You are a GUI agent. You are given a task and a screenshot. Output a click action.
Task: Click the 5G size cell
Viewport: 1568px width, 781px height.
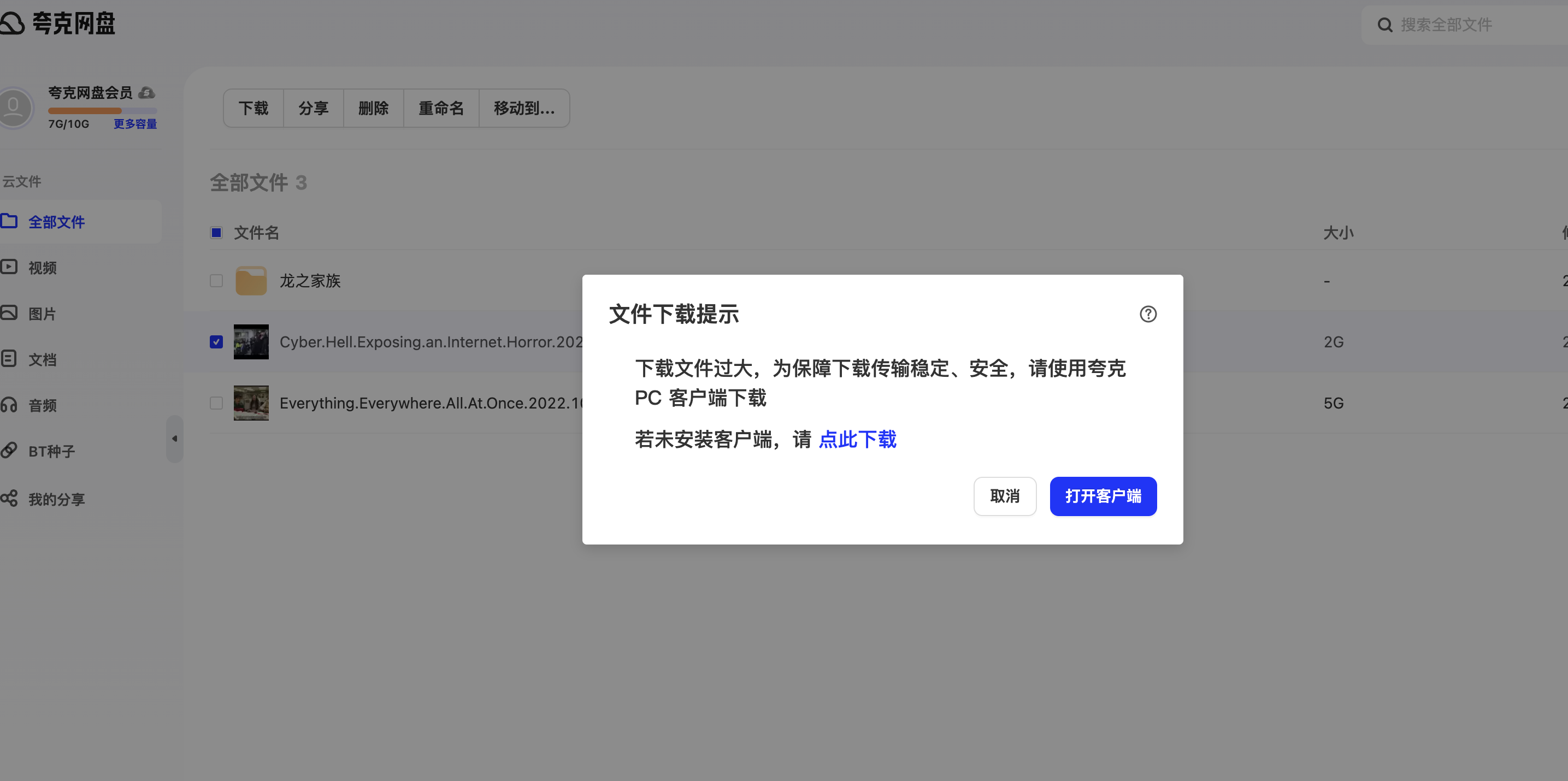pyautogui.click(x=1334, y=403)
